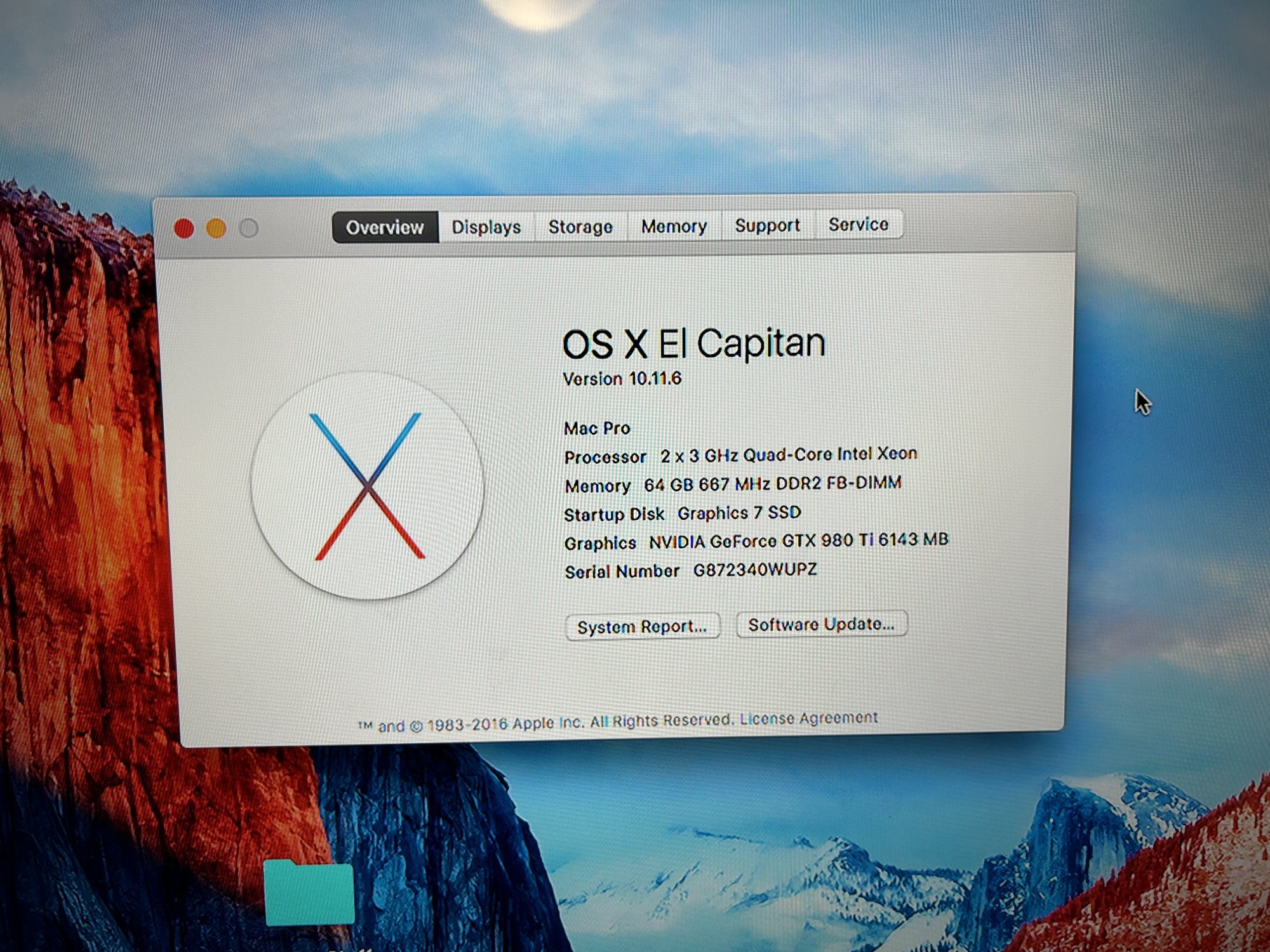Open the Displays tab

(x=486, y=227)
